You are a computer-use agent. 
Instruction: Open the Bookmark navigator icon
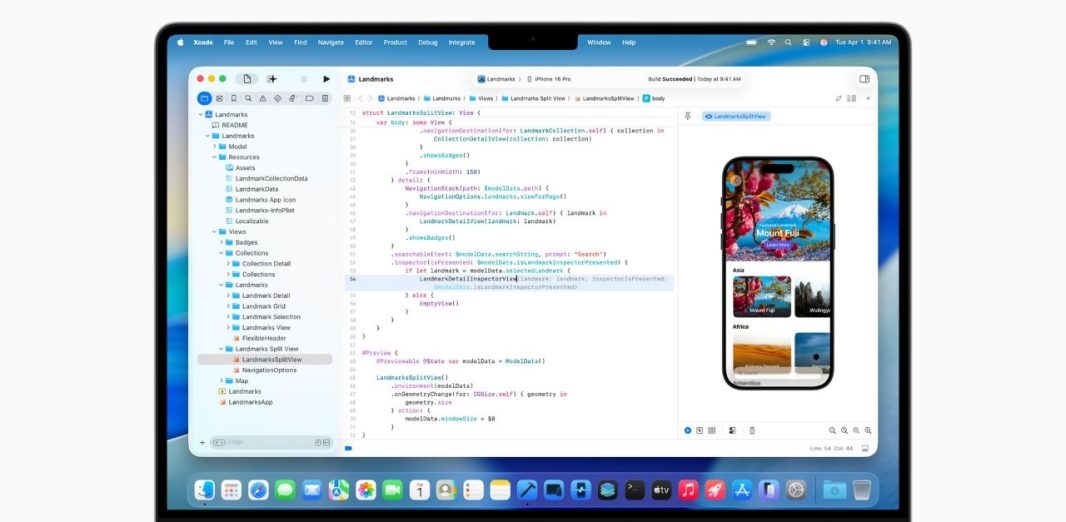click(234, 99)
